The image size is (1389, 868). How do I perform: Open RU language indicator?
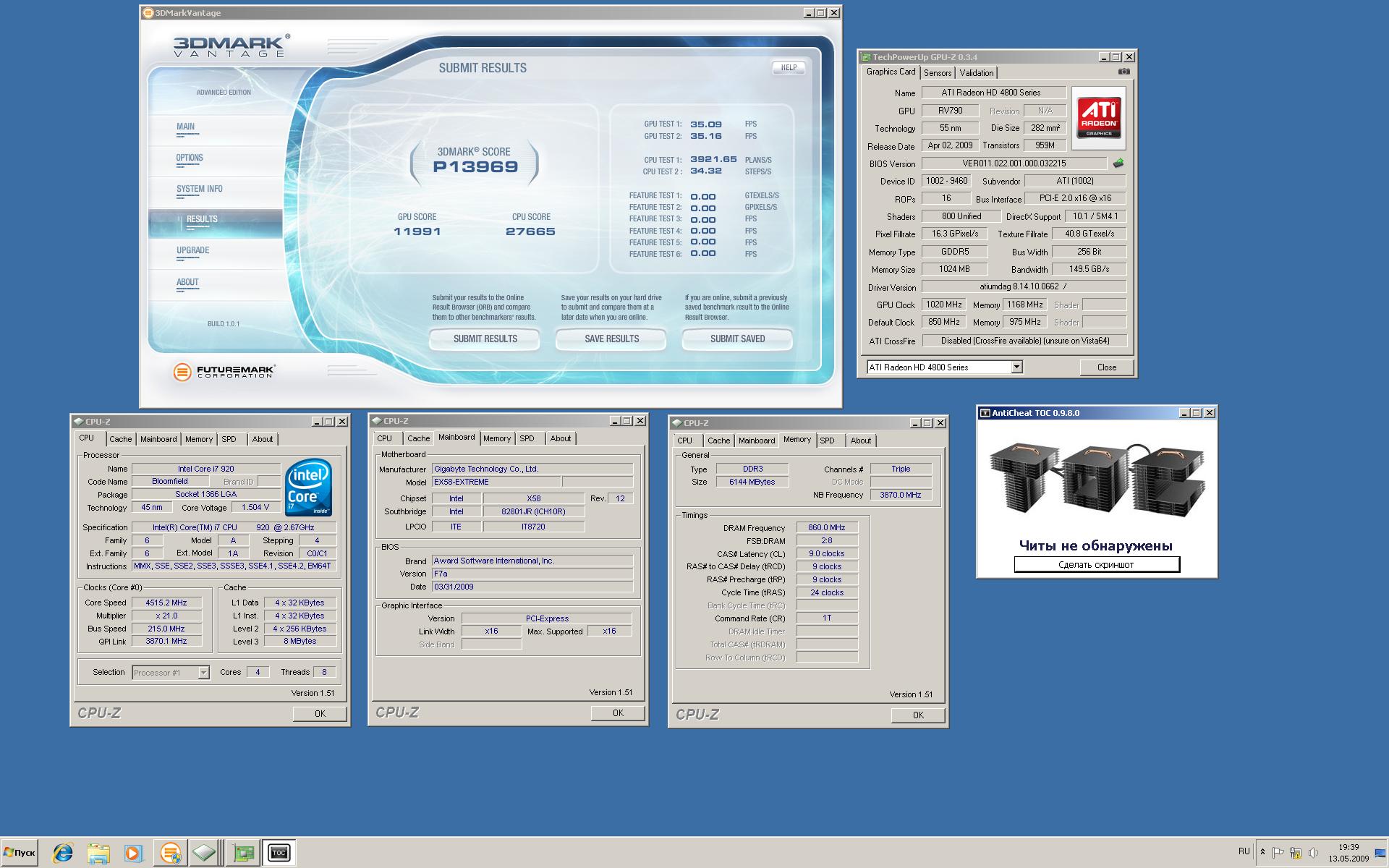[1244, 851]
